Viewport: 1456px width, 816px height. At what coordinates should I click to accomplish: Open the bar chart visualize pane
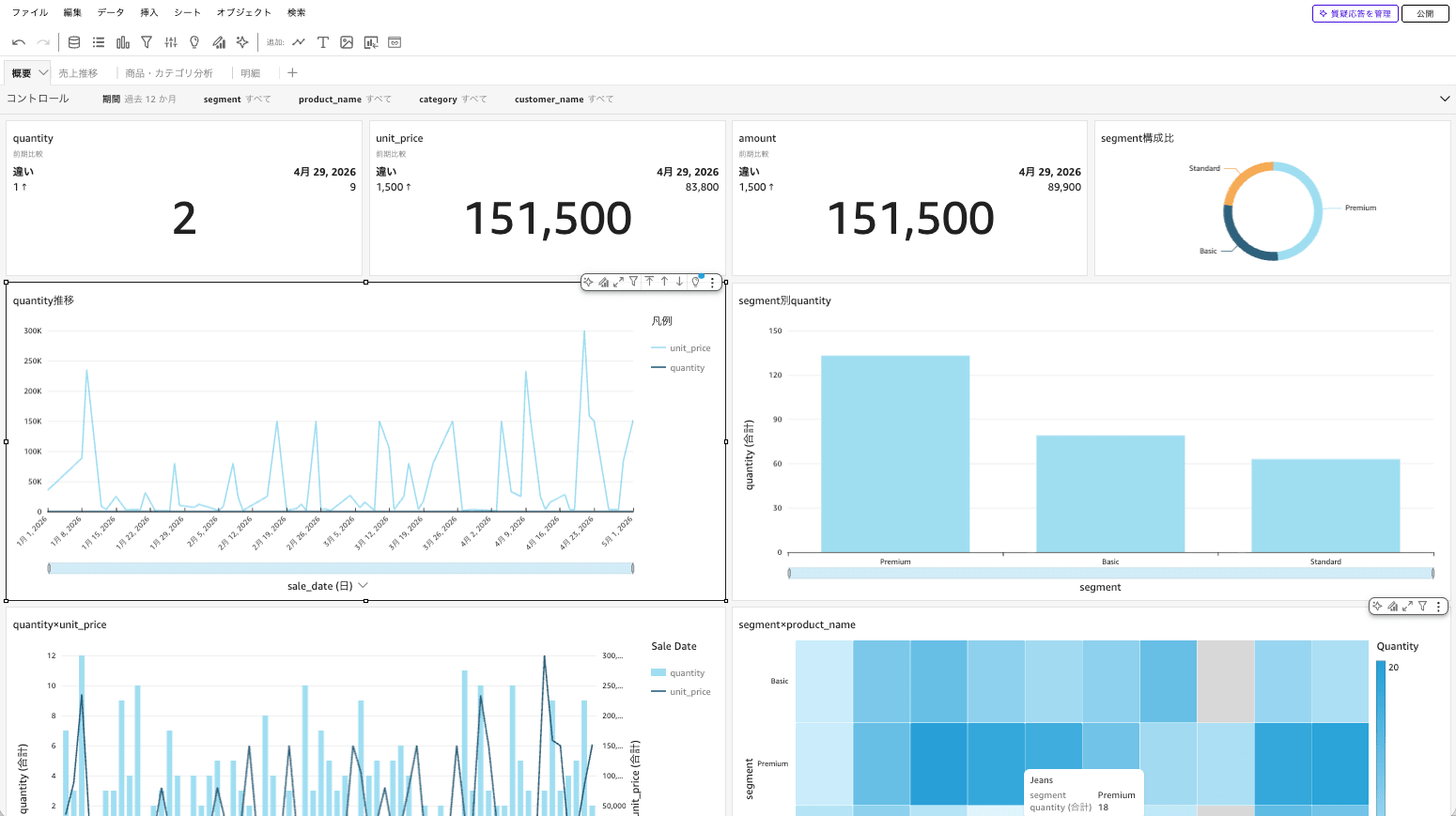[123, 42]
